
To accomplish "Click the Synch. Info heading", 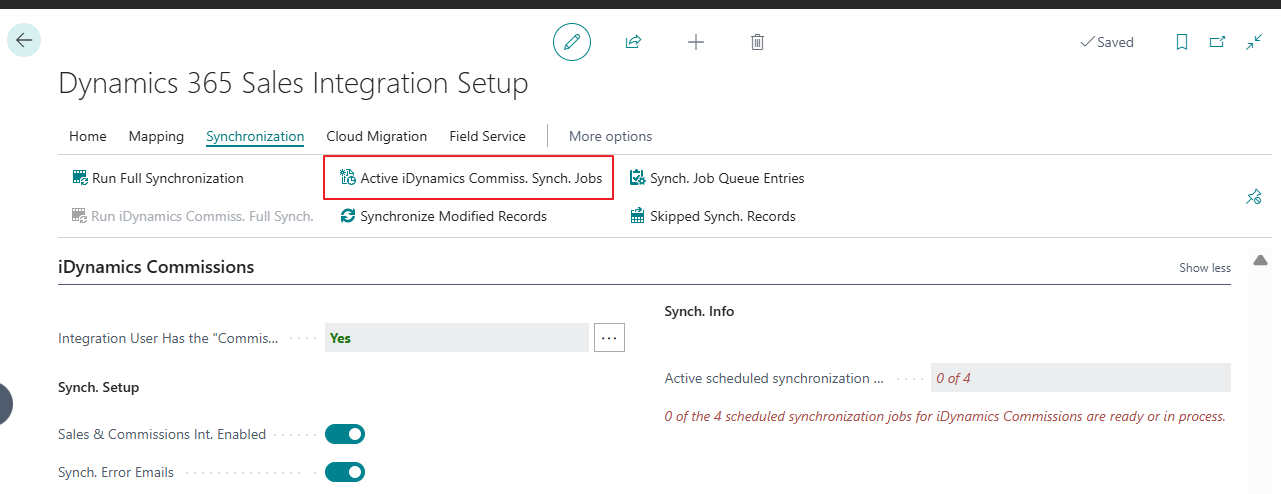I will pos(699,311).
